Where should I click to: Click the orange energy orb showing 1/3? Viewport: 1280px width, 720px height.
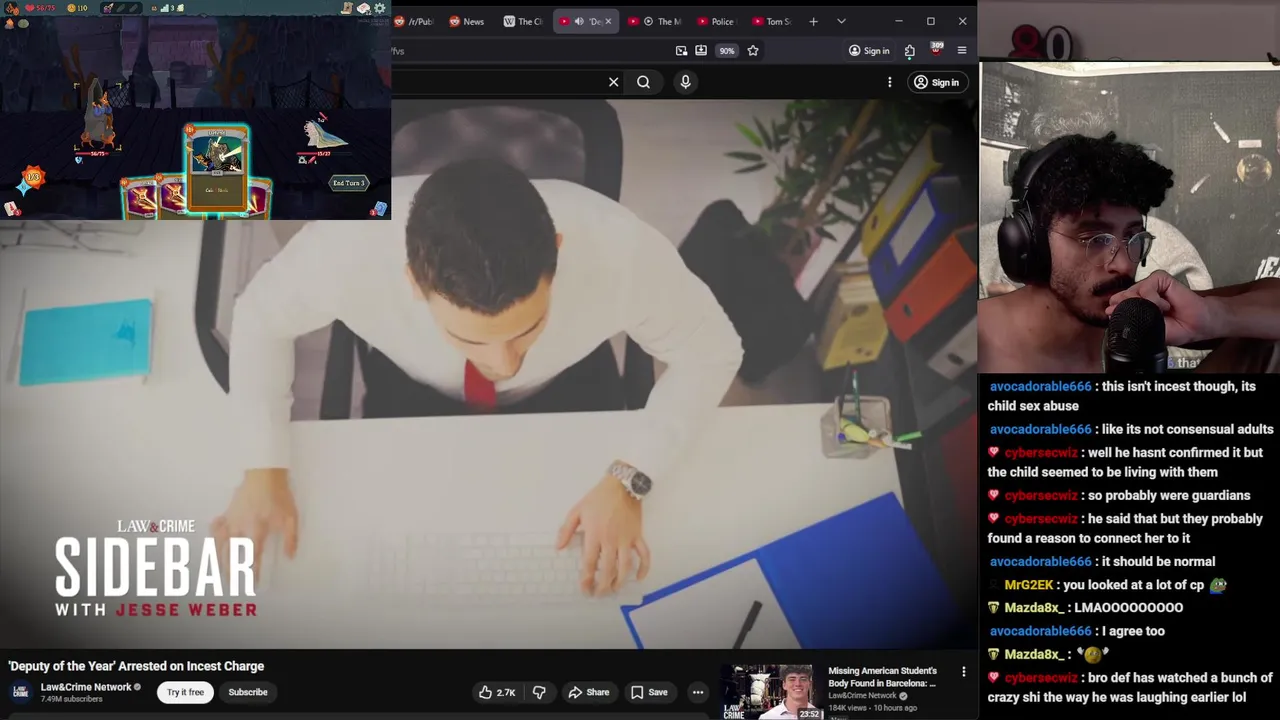pyautogui.click(x=33, y=178)
